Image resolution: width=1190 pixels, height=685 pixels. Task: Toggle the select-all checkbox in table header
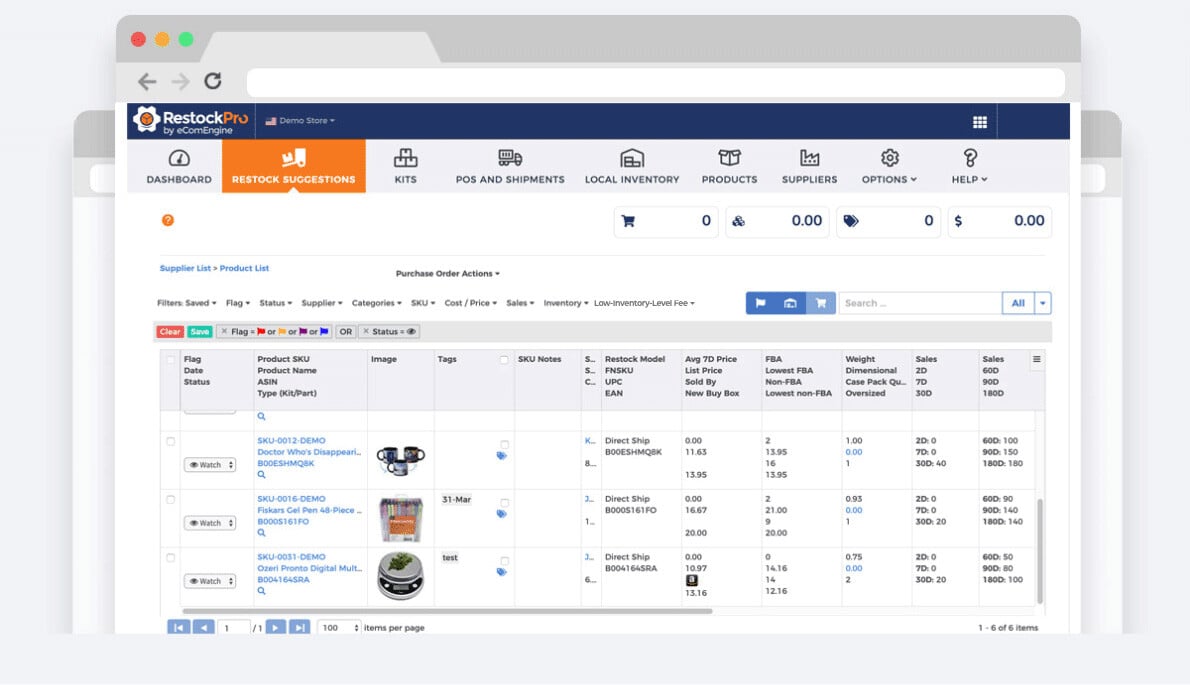click(x=171, y=360)
